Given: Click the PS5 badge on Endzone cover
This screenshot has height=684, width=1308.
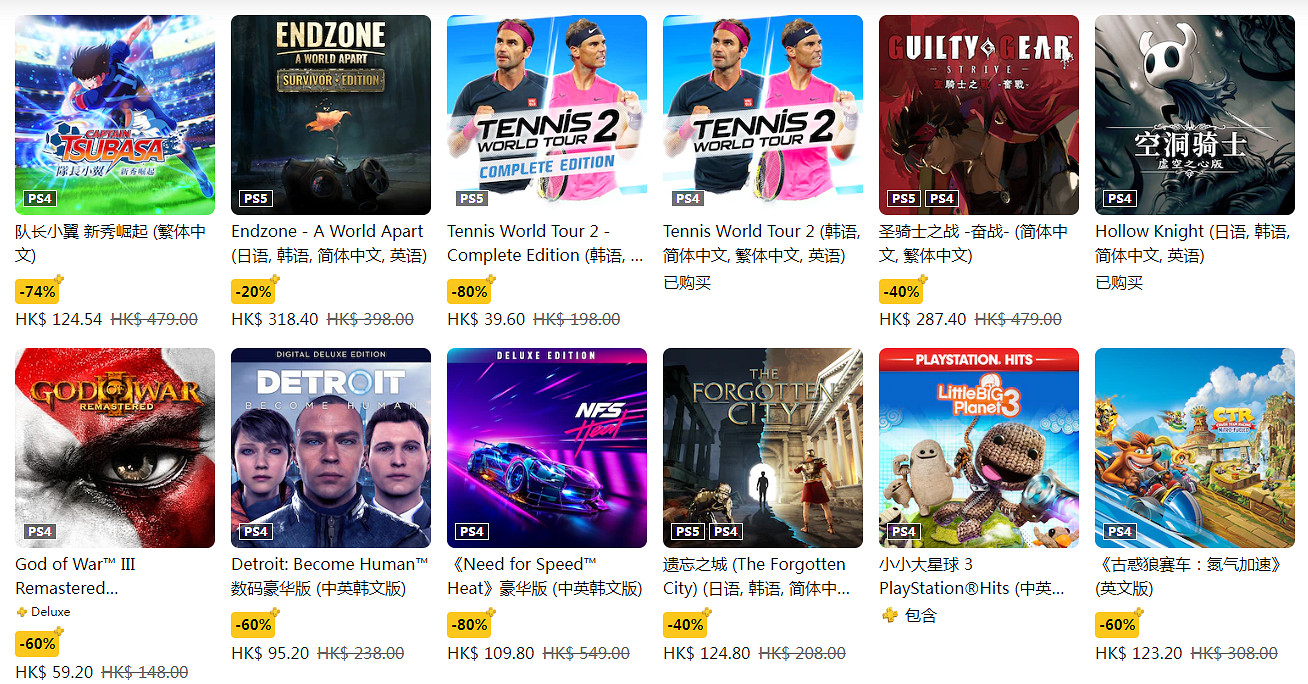Looking at the screenshot, I should (255, 199).
